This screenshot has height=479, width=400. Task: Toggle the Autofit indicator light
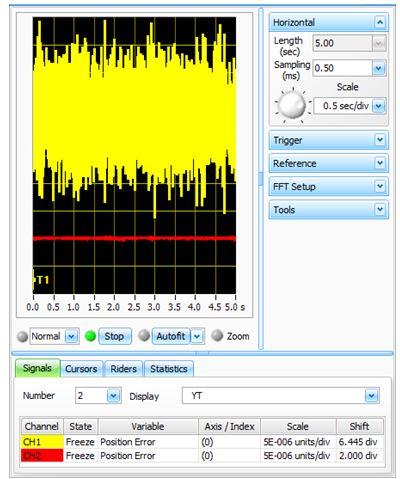click(x=144, y=335)
